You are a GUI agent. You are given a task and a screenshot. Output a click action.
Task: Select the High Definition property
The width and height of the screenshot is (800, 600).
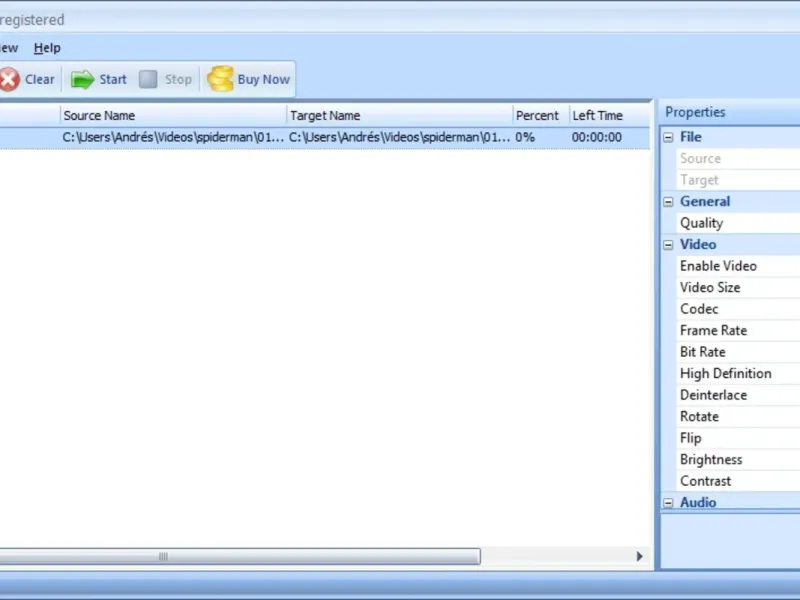click(739, 373)
